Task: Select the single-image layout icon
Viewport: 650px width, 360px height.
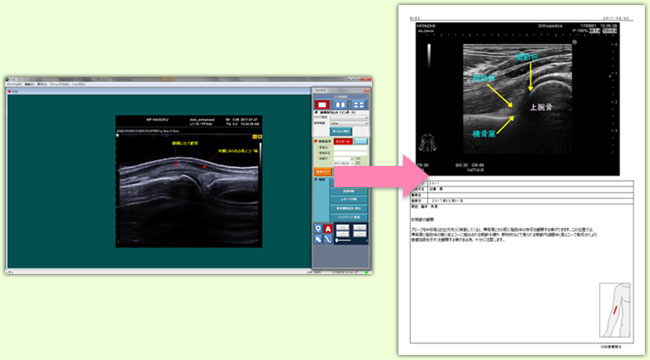Action: [322, 105]
